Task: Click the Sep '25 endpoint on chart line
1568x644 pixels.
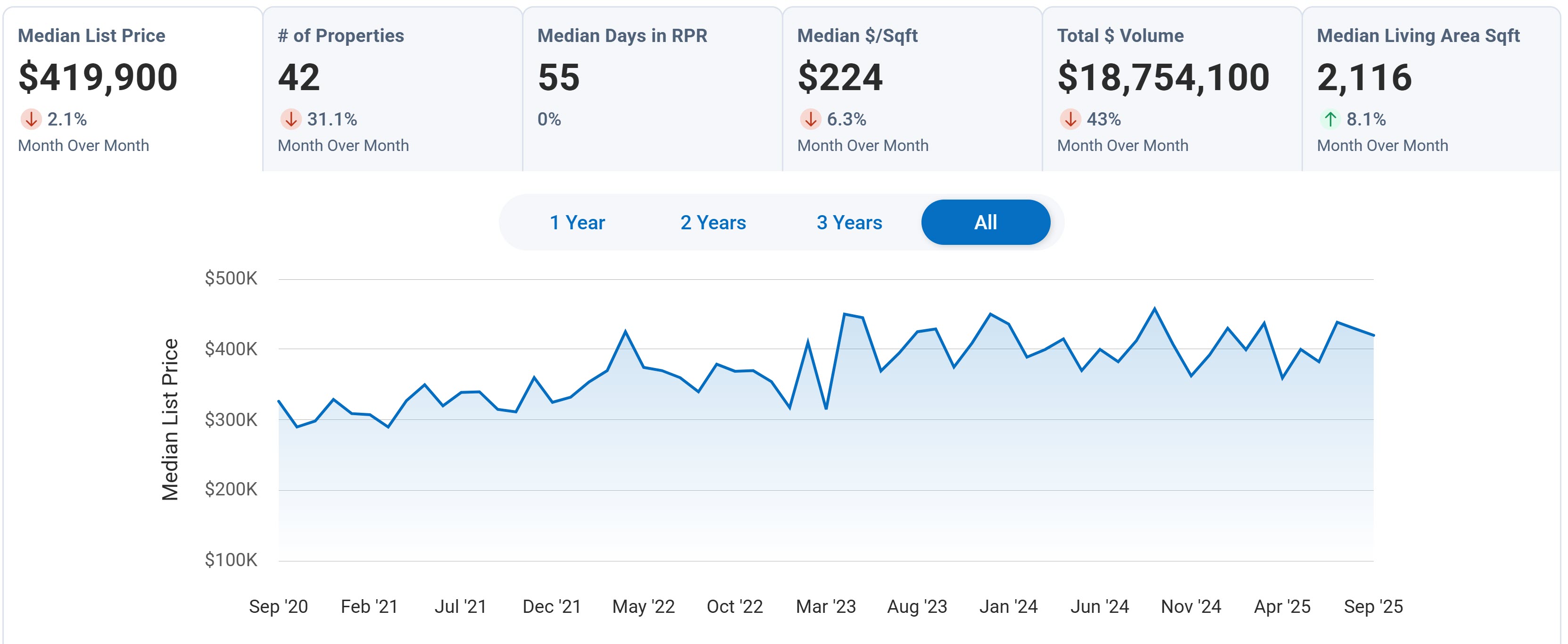Action: pyautogui.click(x=1373, y=335)
